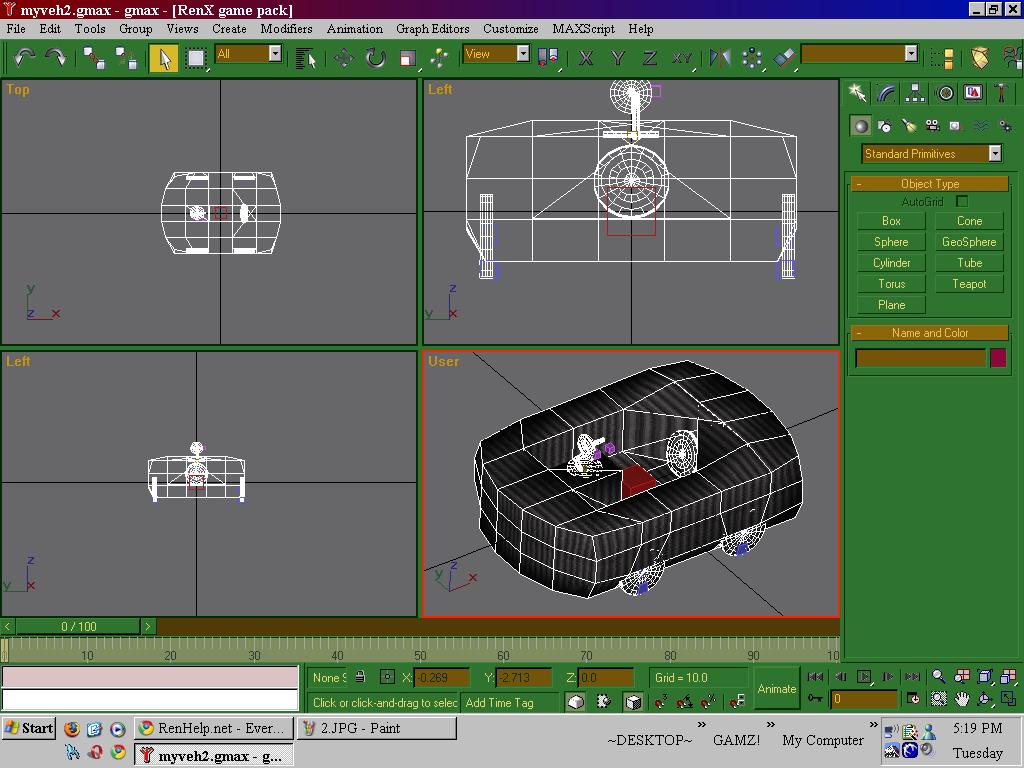Select the Rotate tool in the toolbar
1024x768 pixels.
point(375,58)
